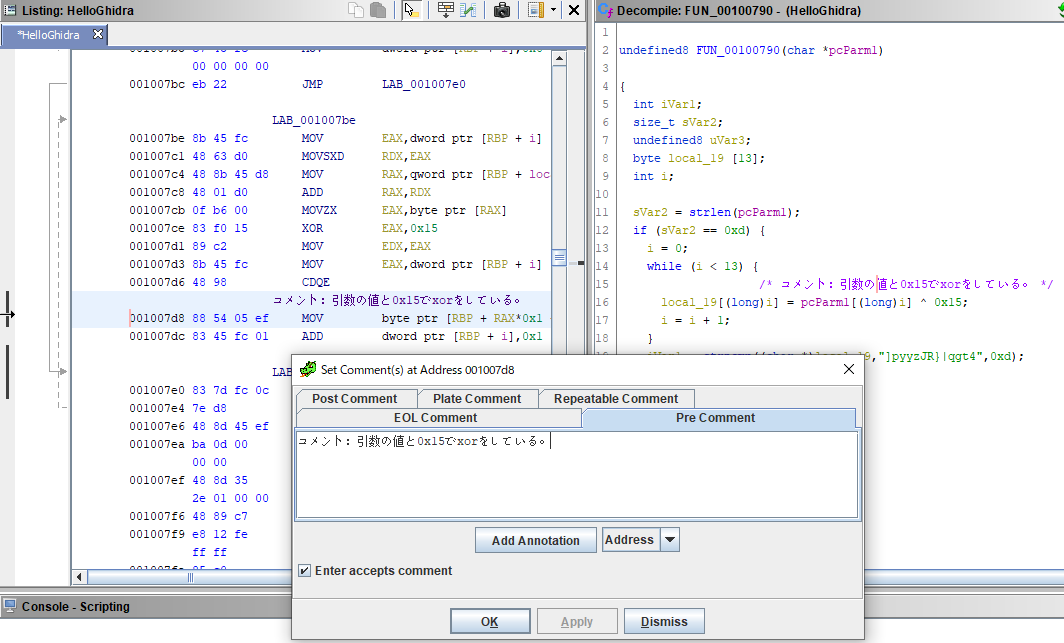The height and width of the screenshot is (643, 1064).
Task: Close the HelloGhidra listing tab
Action: tap(98, 34)
